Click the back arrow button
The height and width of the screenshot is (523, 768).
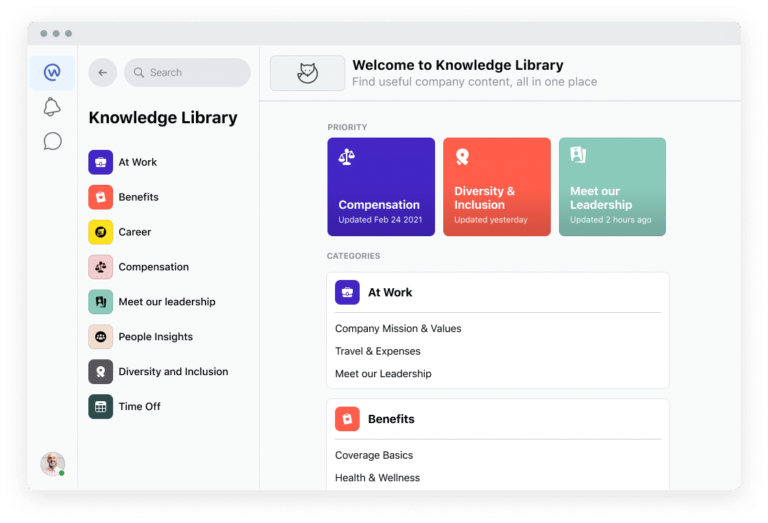(102, 73)
